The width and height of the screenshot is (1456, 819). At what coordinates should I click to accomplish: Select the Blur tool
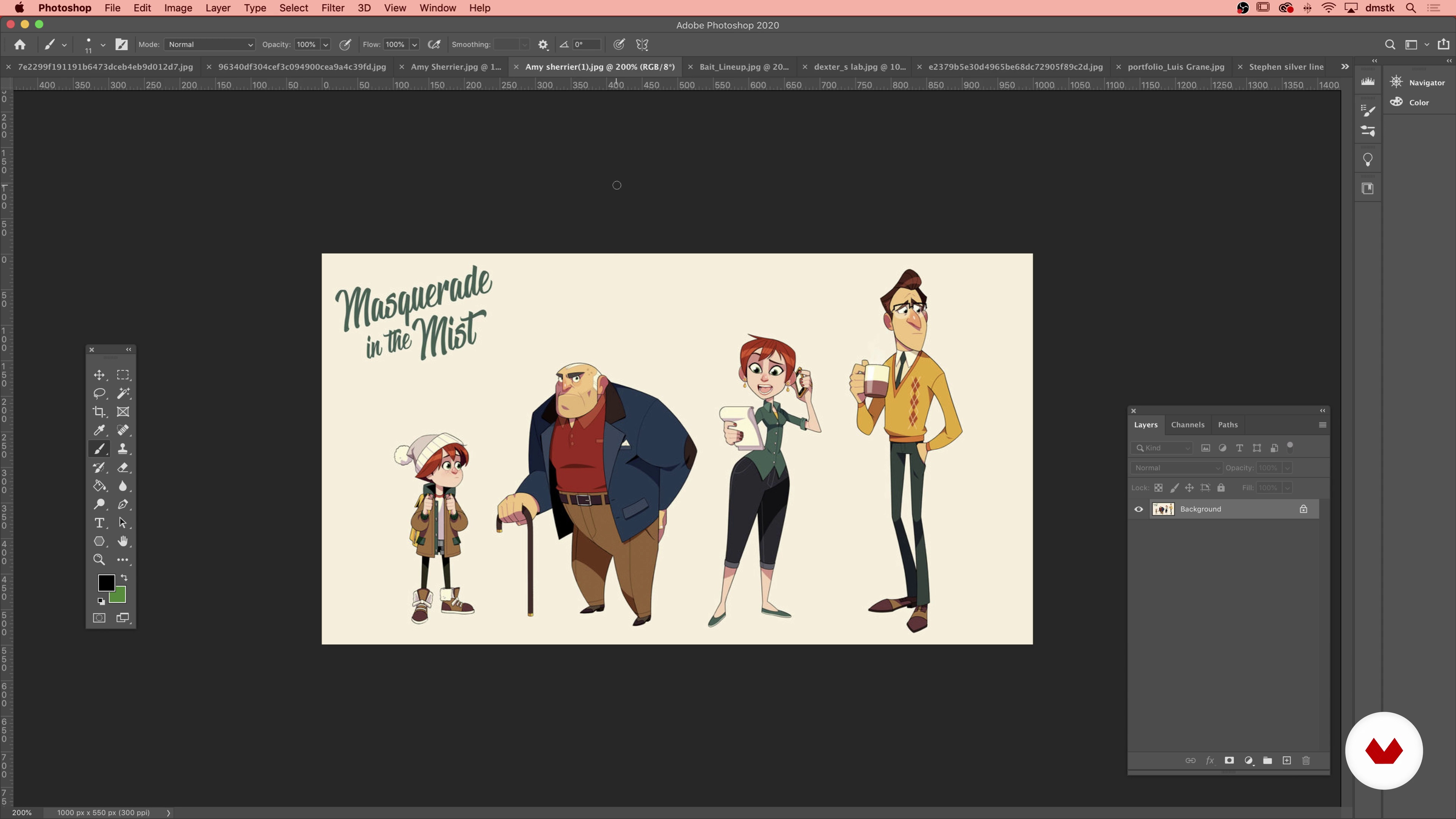[x=122, y=486]
